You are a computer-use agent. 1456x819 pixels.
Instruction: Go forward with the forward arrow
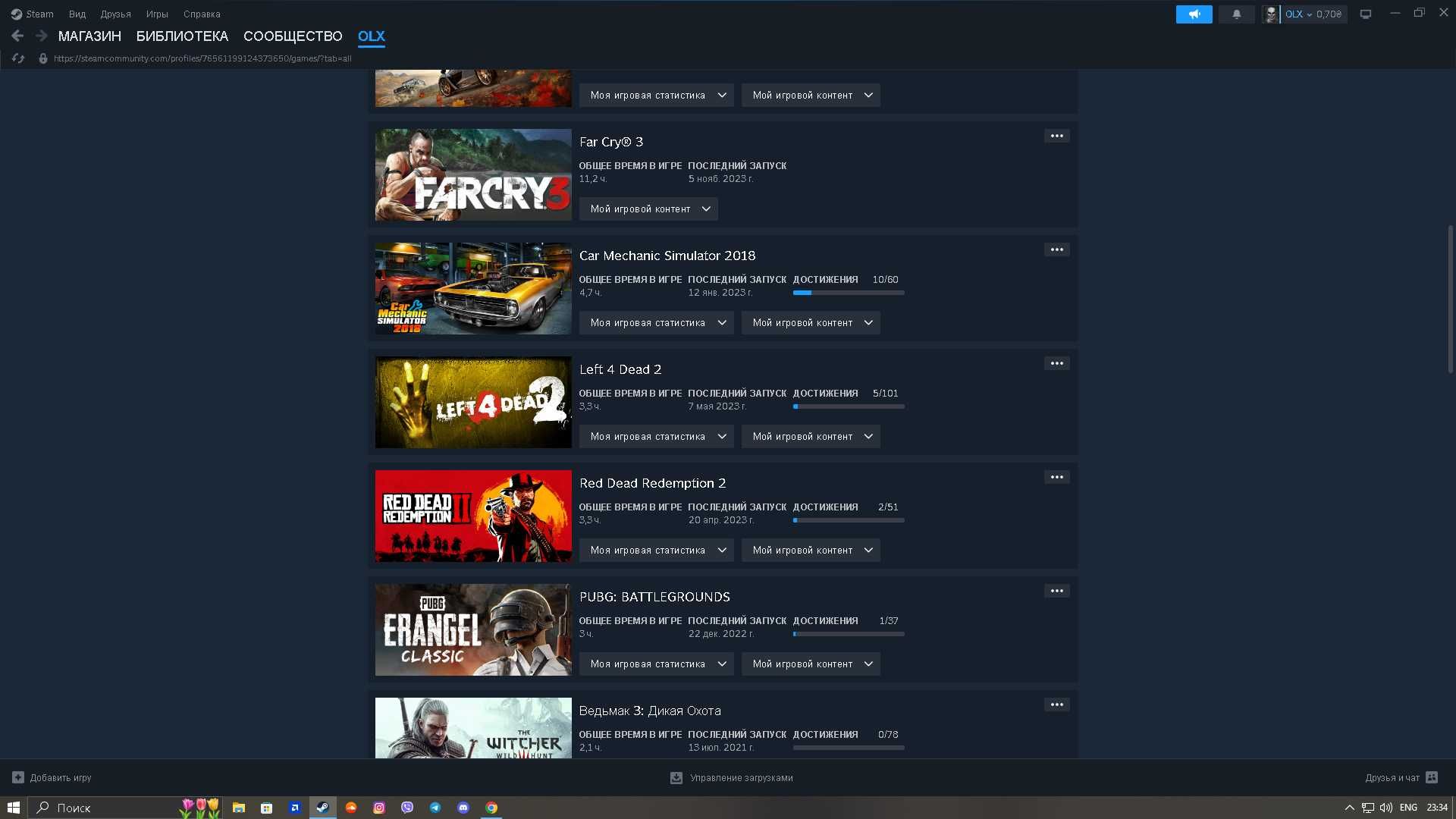(42, 36)
